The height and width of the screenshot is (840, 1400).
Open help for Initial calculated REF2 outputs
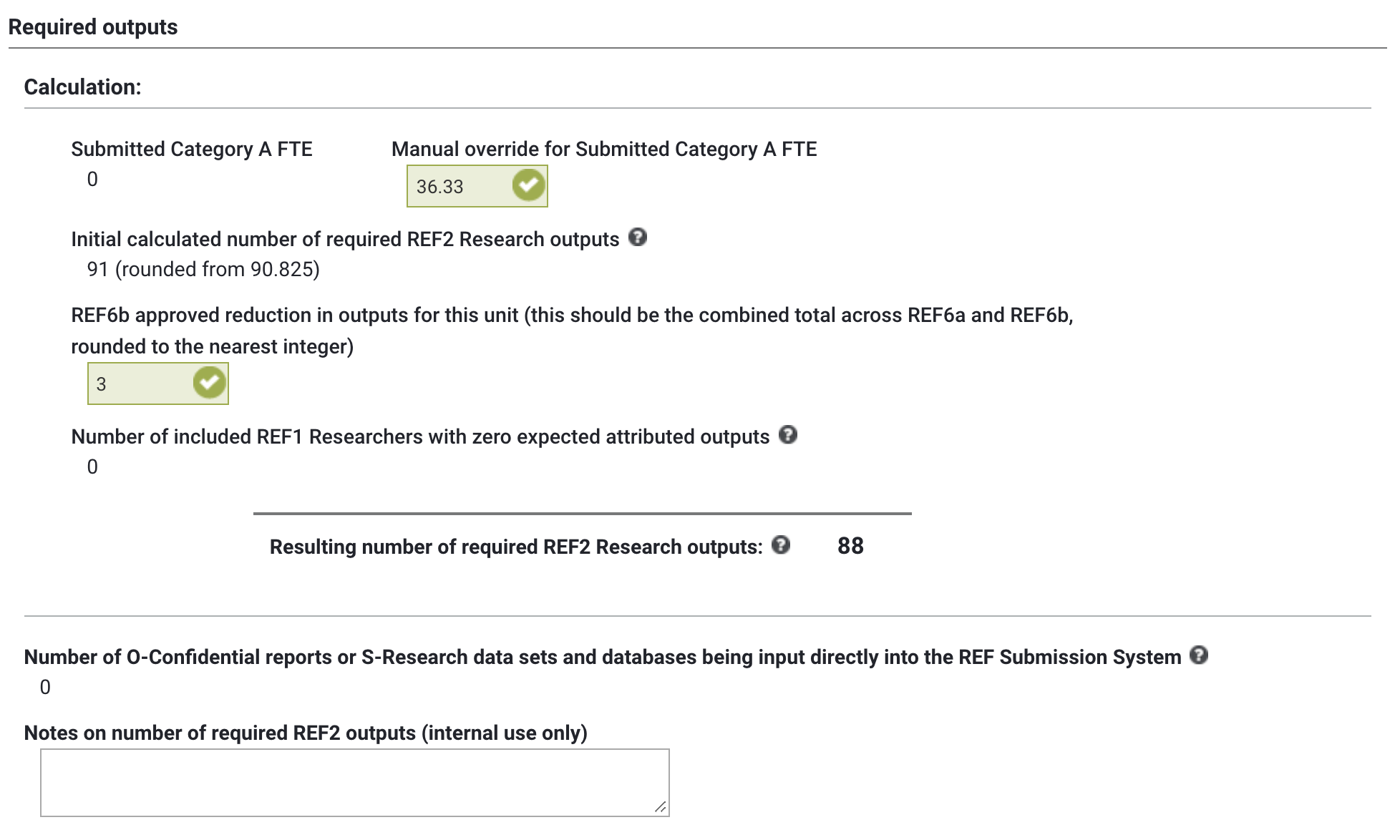637,238
